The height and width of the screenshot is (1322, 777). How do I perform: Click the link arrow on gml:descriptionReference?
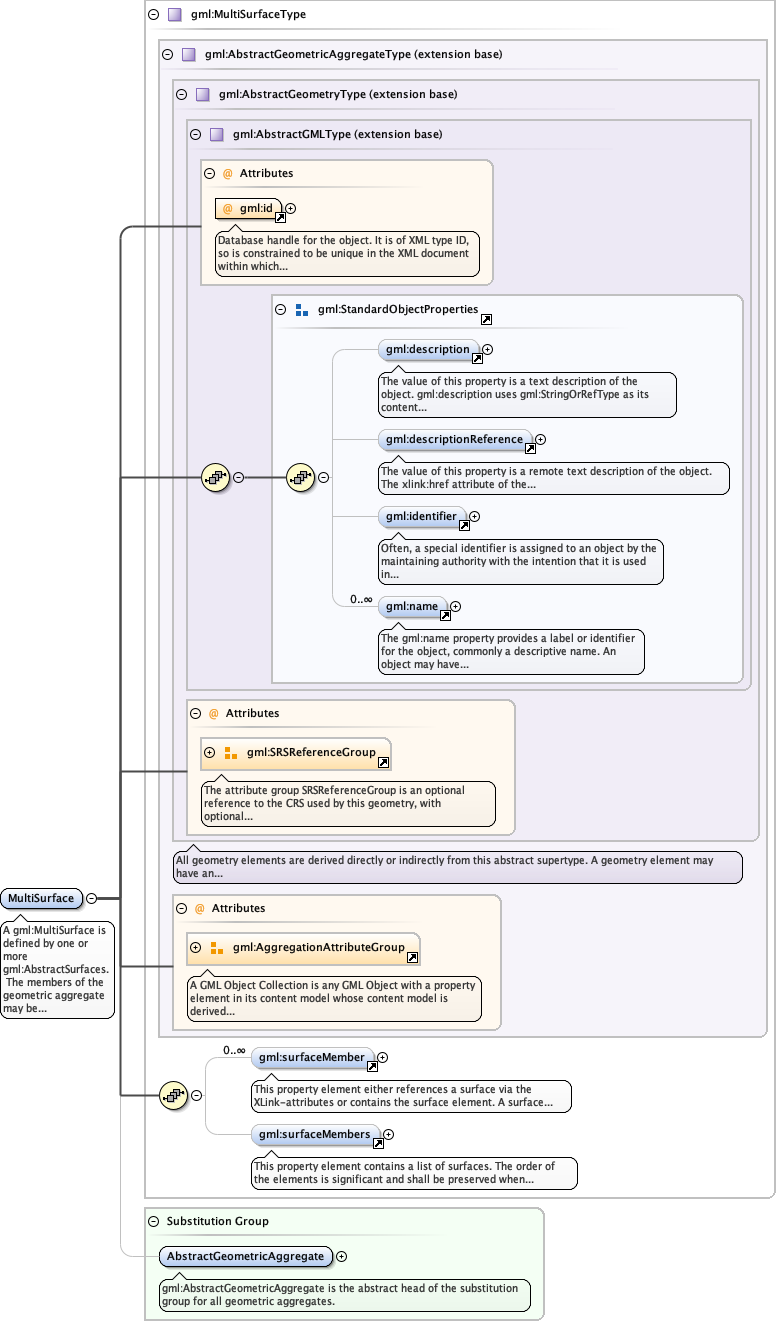530,448
